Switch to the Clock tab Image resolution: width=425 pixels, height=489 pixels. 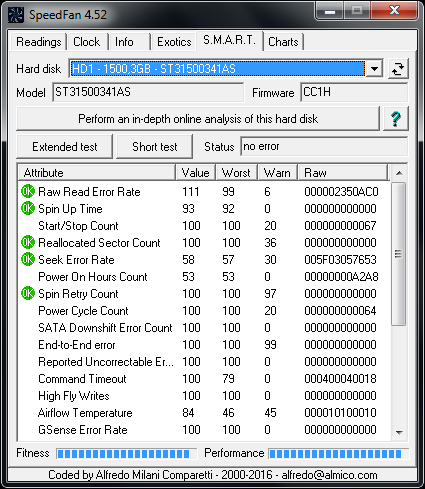click(87, 42)
